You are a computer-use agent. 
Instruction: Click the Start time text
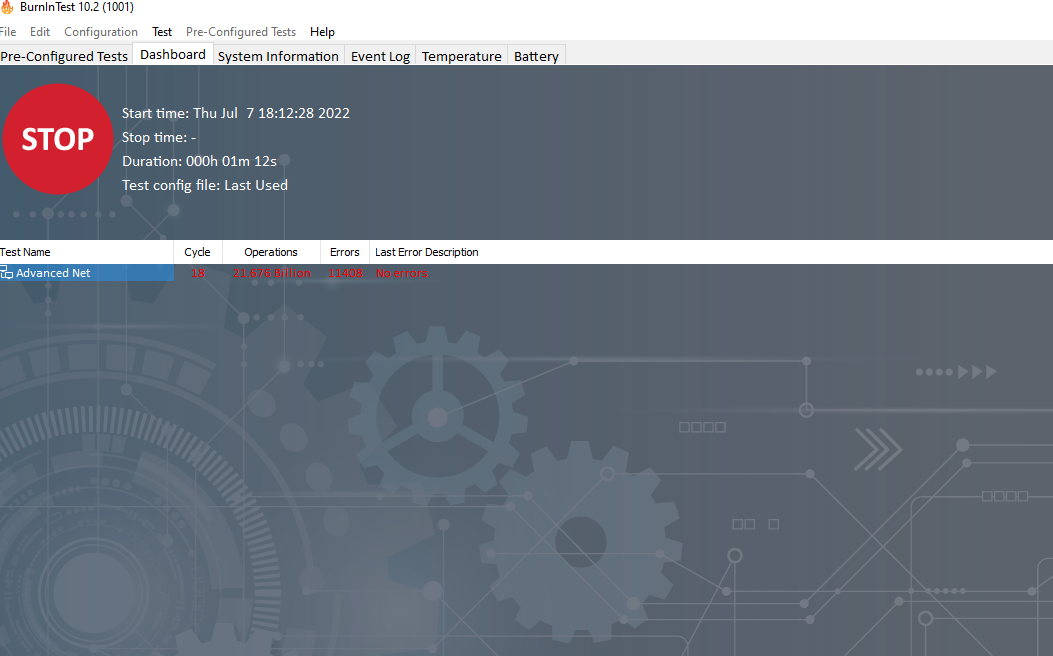tap(236, 113)
